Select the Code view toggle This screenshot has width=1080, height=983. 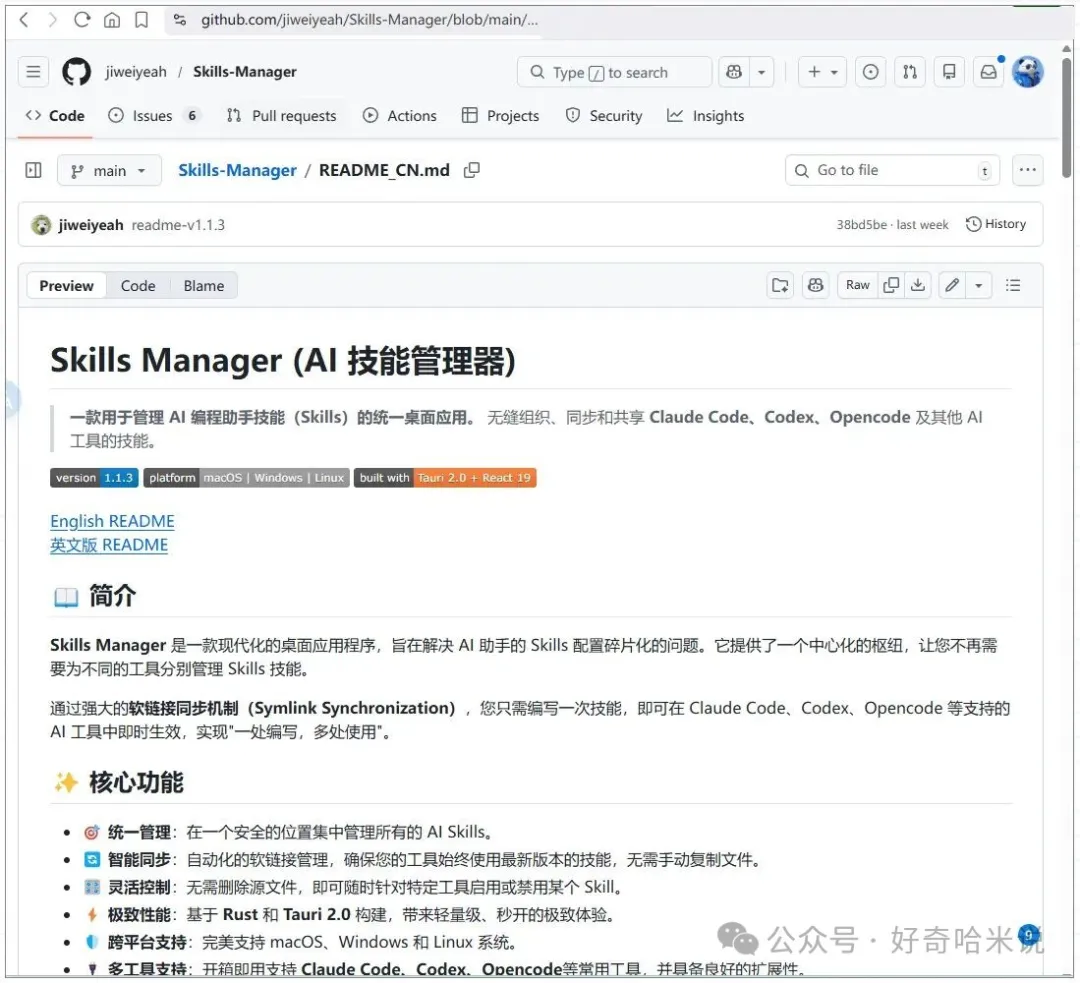138,285
